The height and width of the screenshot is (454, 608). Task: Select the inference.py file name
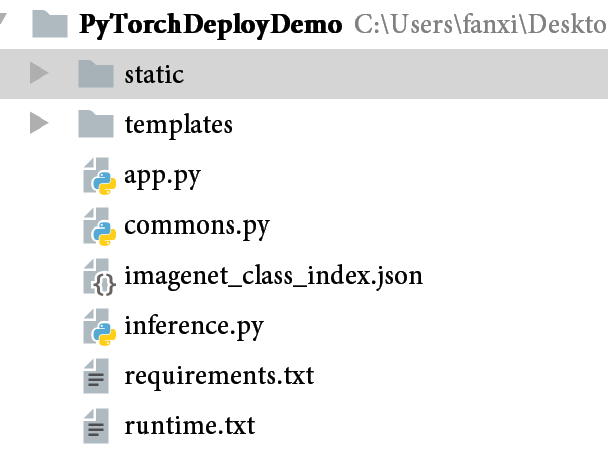tap(194, 327)
